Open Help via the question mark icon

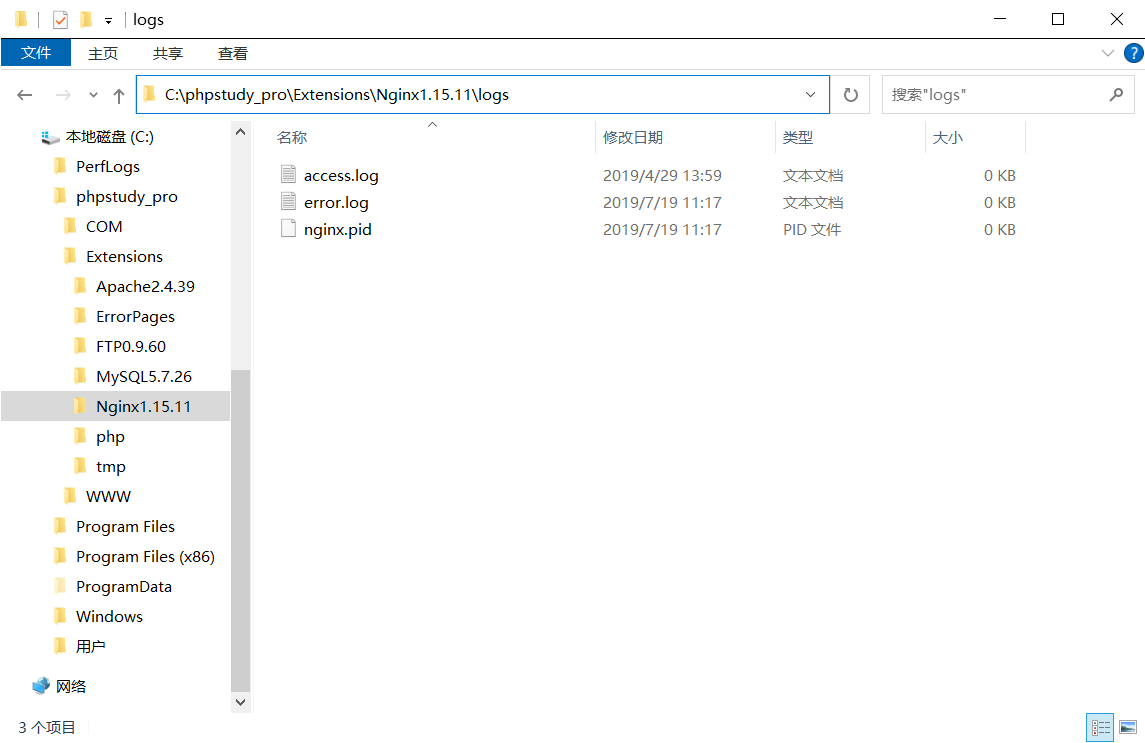(1133, 53)
